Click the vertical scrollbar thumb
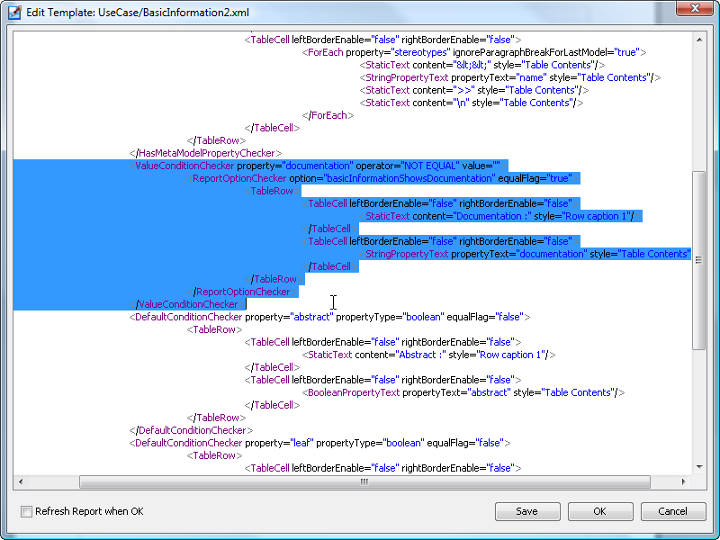Image resolution: width=720 pixels, height=540 pixels. [699, 260]
